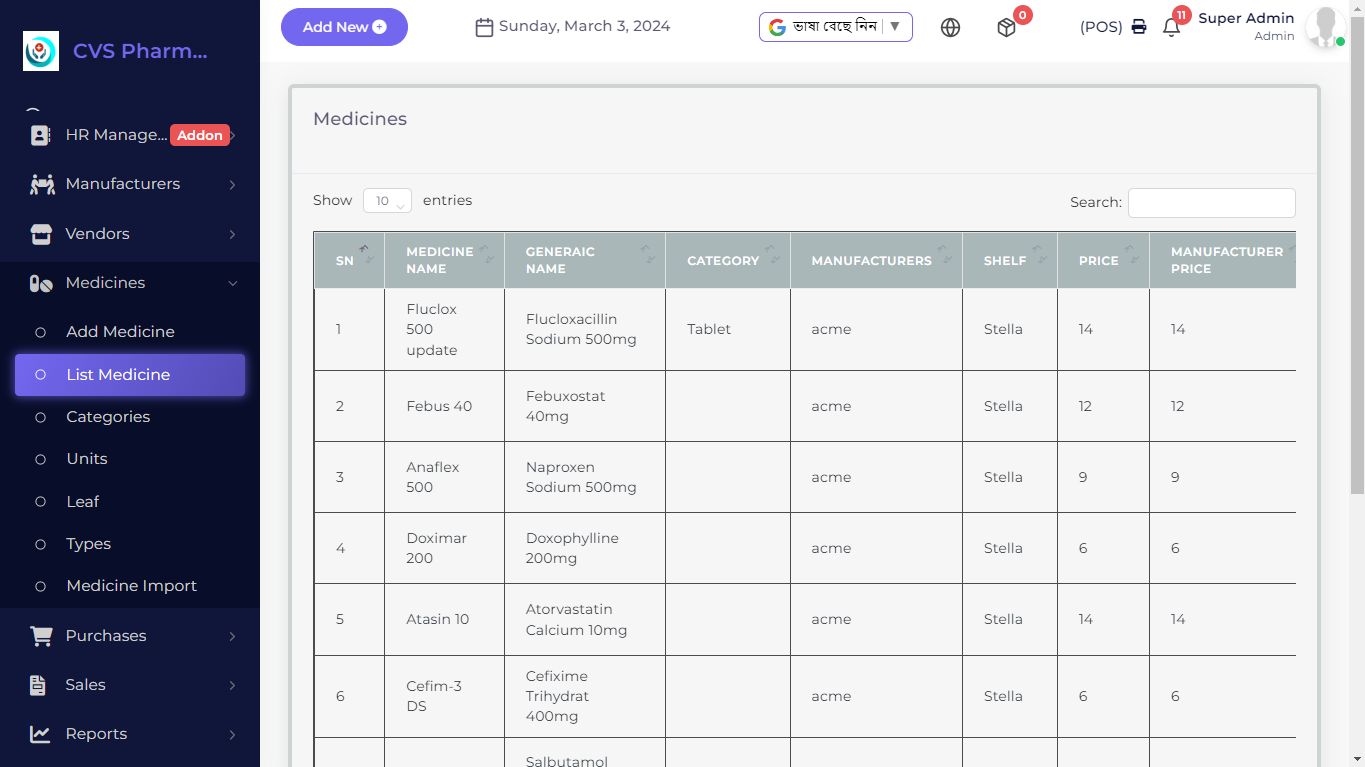Open the Reports chart icon
Screen dimensions: 1365x767
(40, 733)
